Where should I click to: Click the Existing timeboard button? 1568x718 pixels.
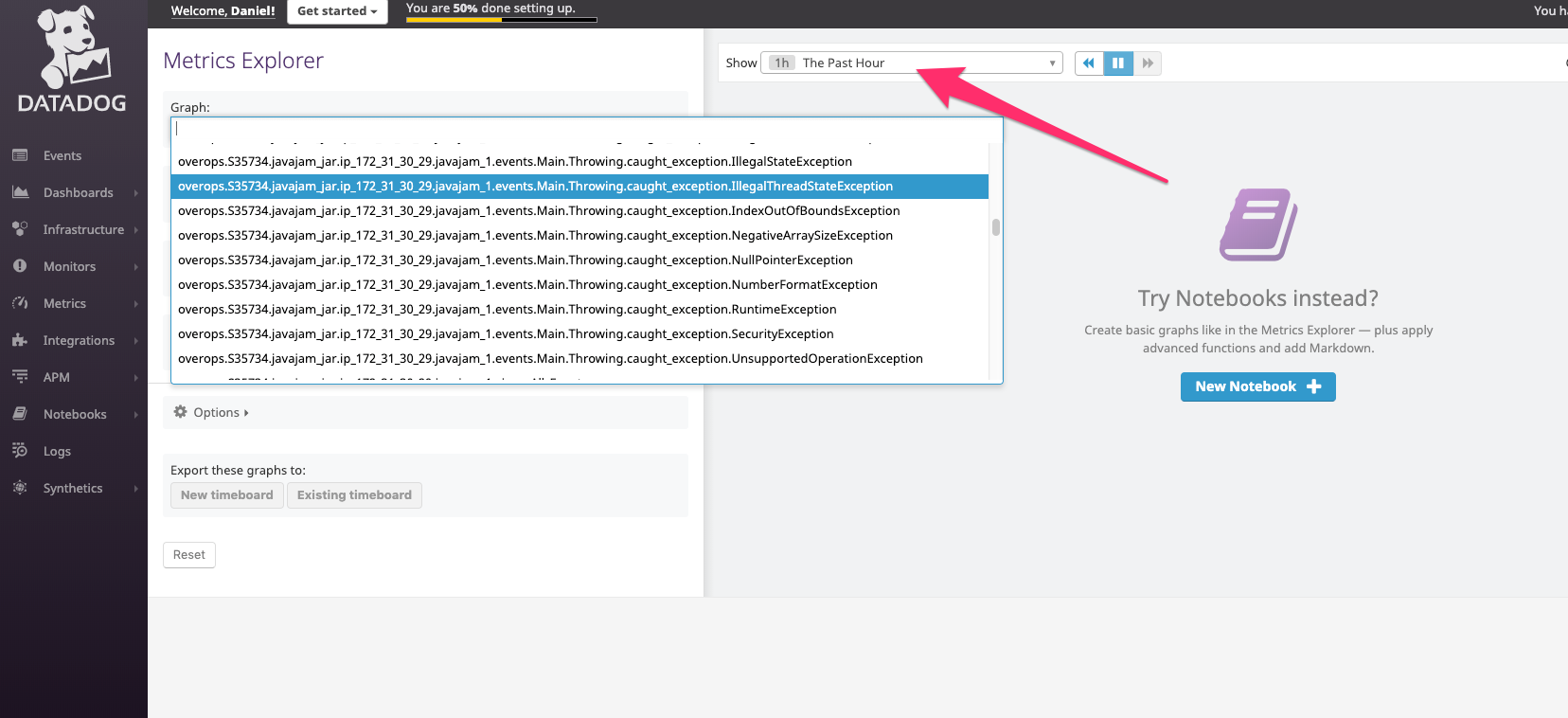354,495
